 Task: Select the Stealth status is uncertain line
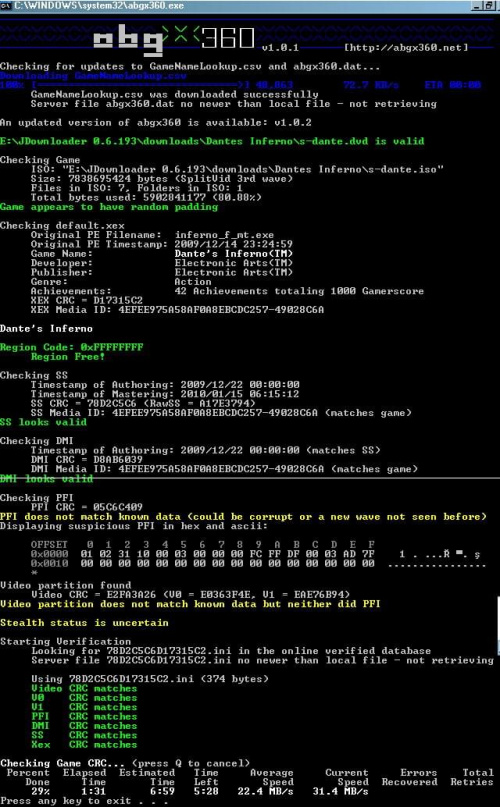click(x=84, y=623)
